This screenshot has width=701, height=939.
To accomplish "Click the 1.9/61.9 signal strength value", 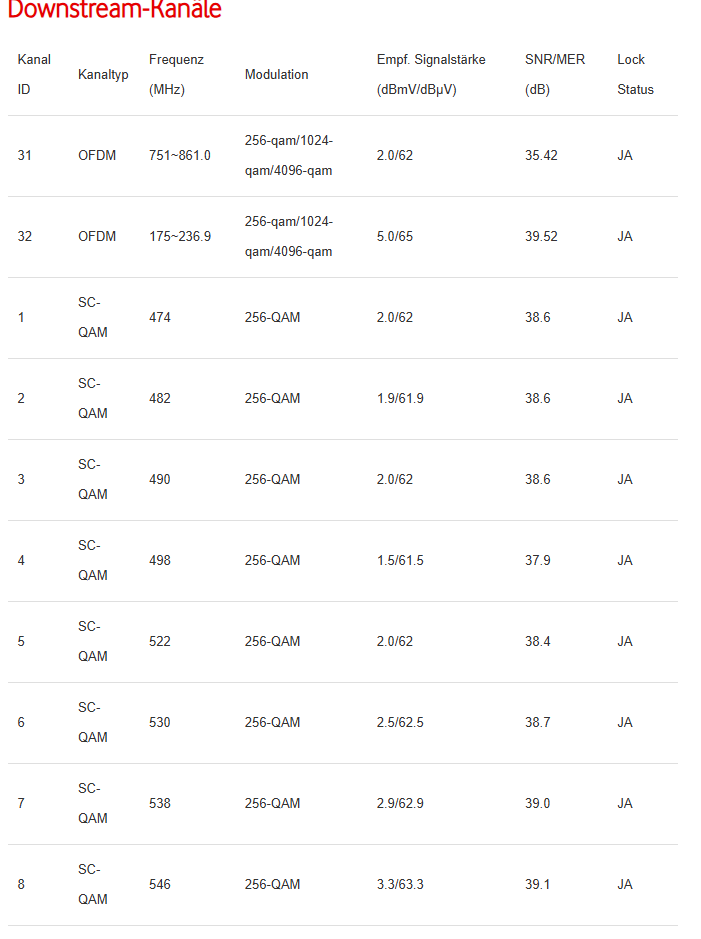I will pyautogui.click(x=400, y=399).
